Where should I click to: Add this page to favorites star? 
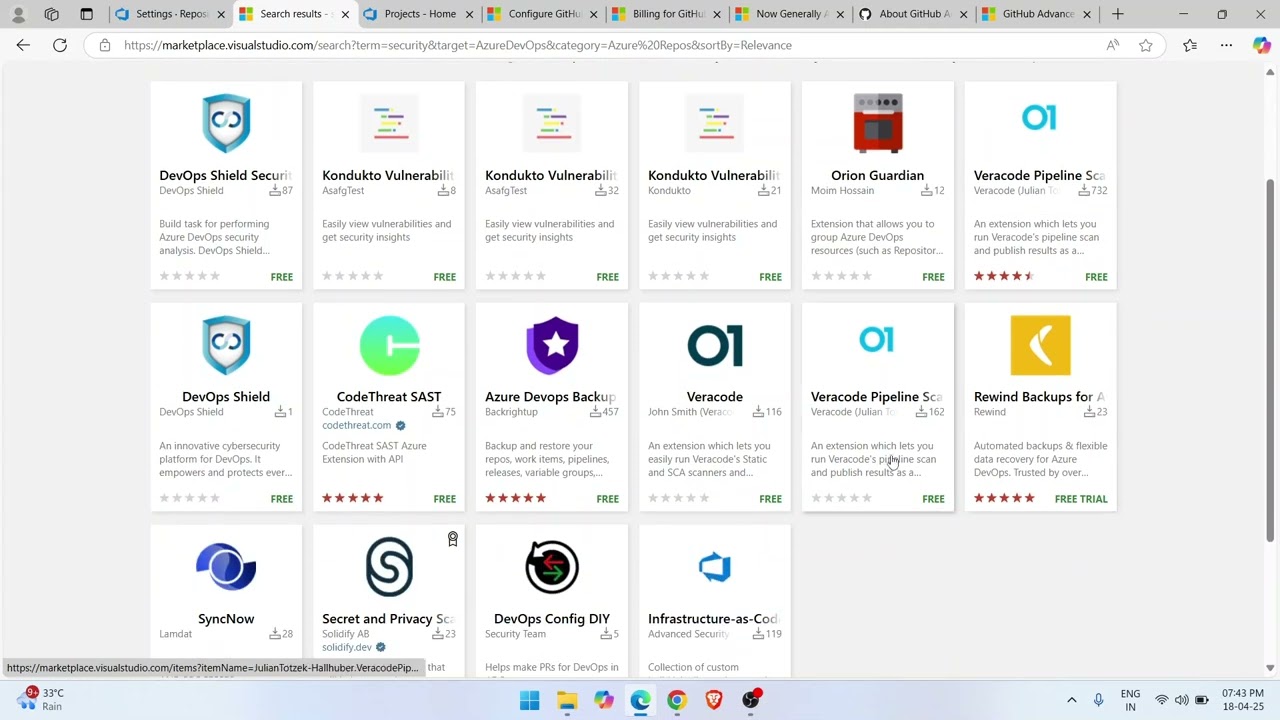[x=1146, y=45]
